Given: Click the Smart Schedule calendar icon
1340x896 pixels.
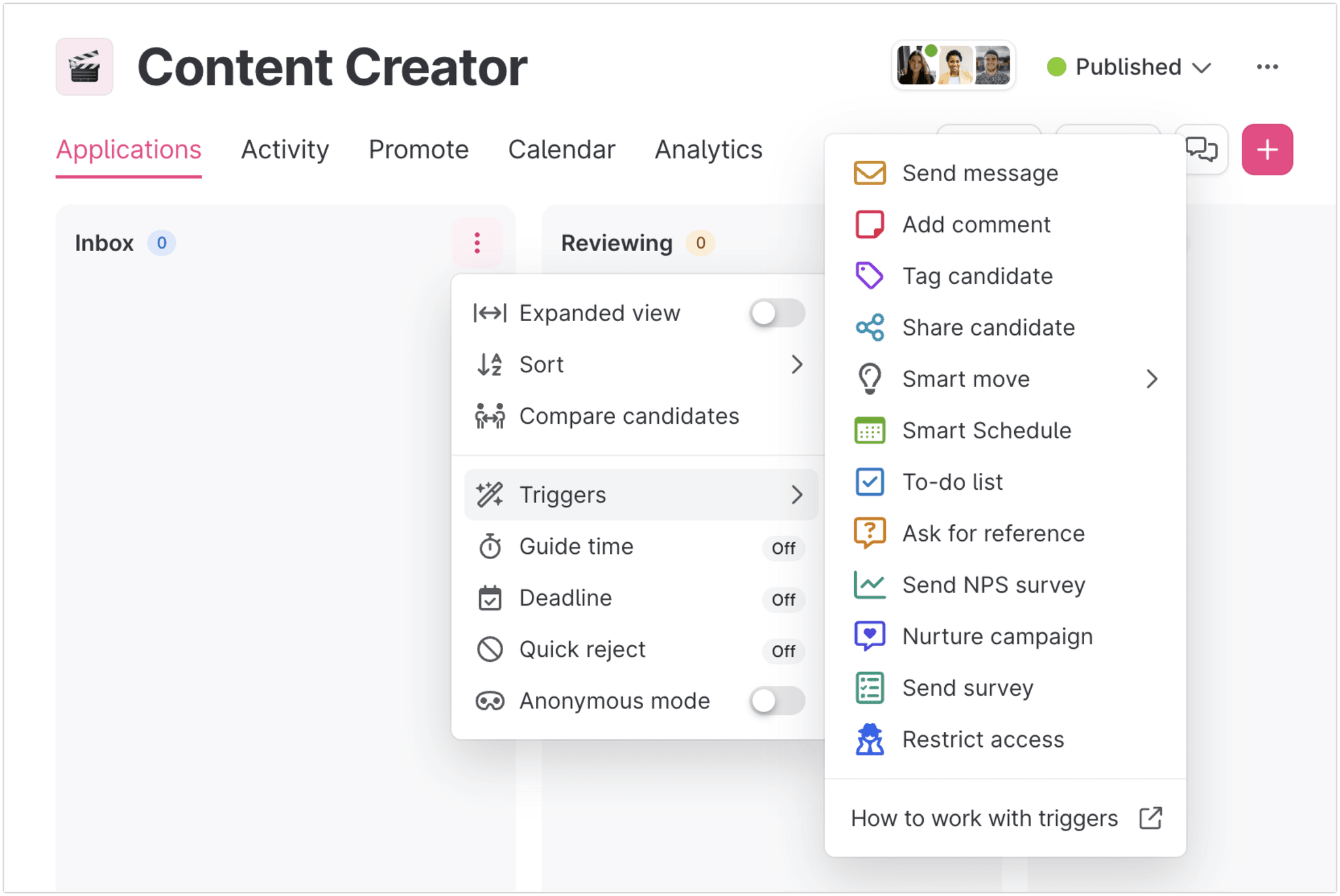Looking at the screenshot, I should (870, 430).
